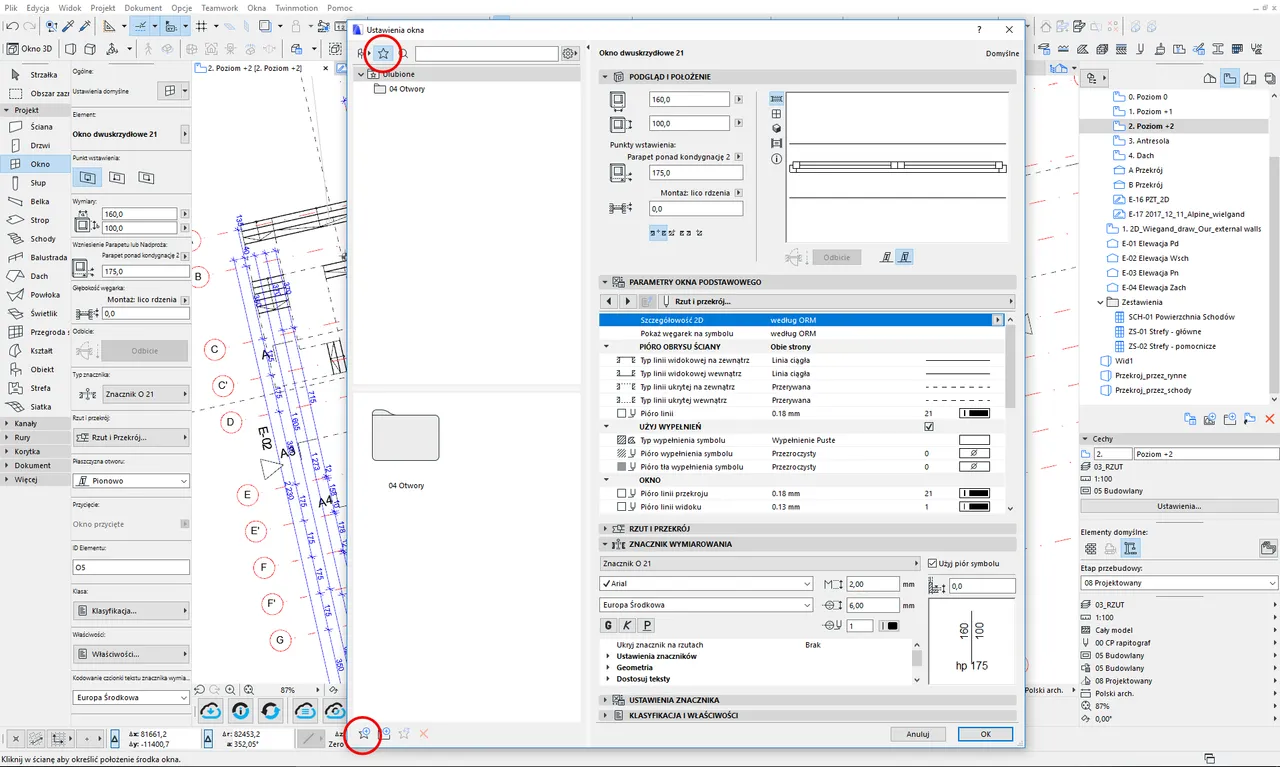Expand the USTAWIENIA ZNACZNIKA section
The width and height of the screenshot is (1280, 767).
pos(605,700)
